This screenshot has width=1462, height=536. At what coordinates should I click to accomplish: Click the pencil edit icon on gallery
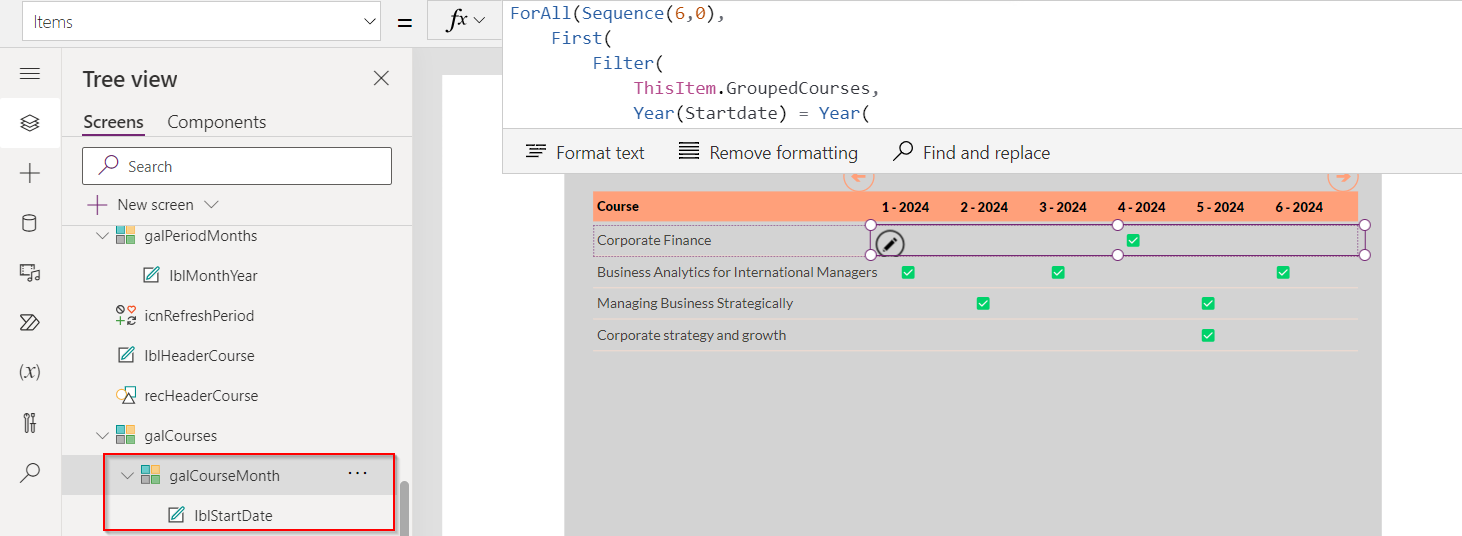[x=890, y=244]
